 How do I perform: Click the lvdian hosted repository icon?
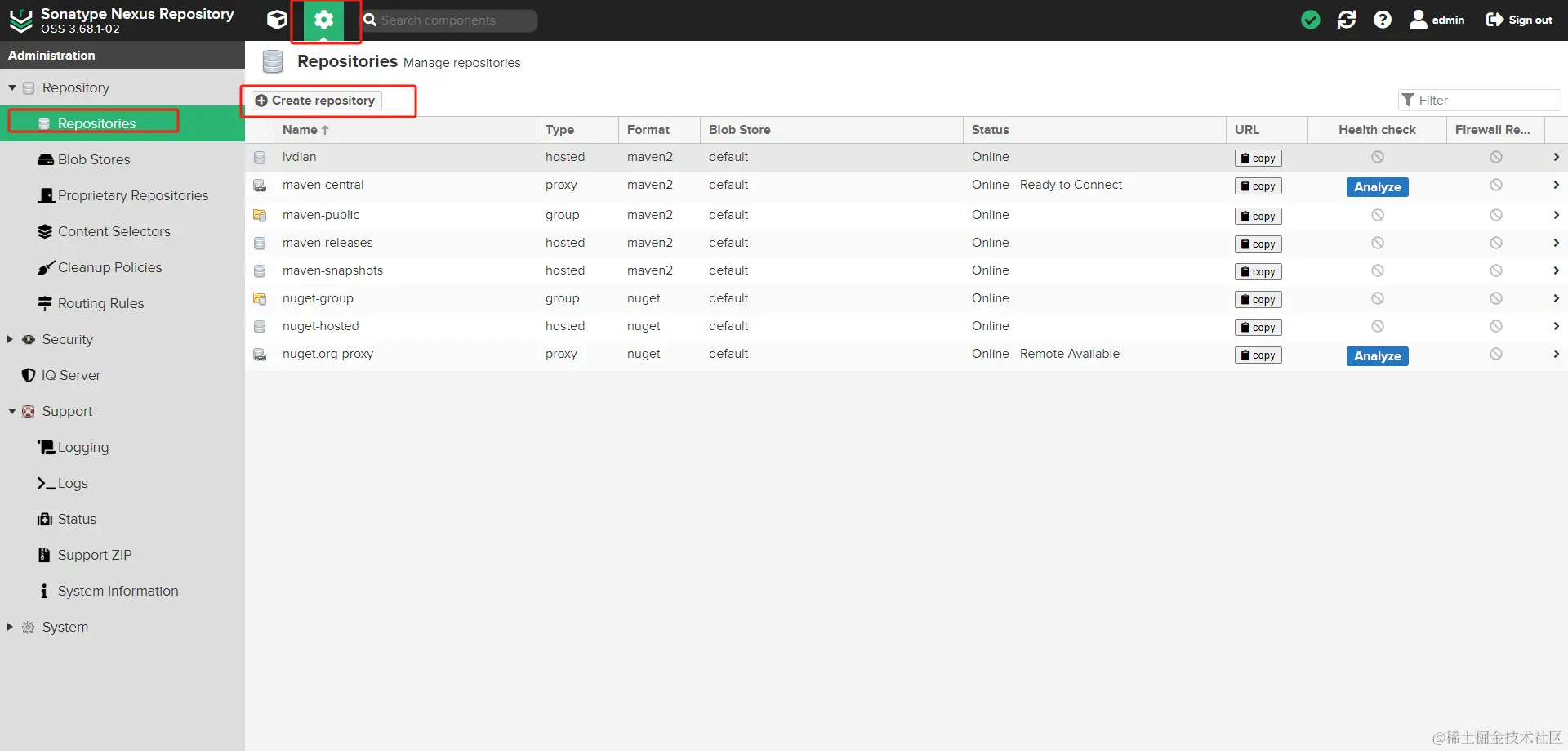(x=260, y=157)
